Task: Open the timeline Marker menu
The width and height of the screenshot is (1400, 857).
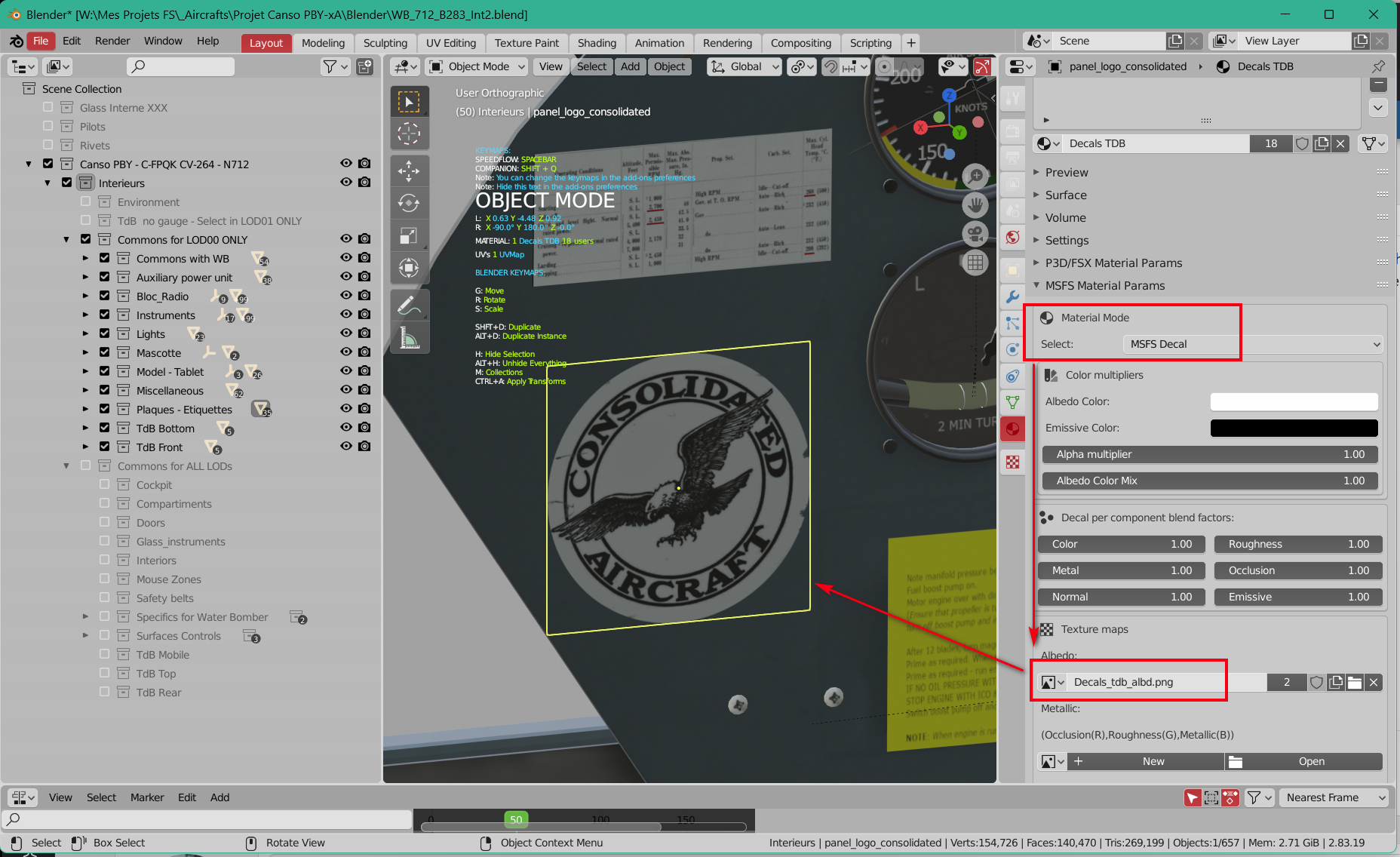Action: tap(147, 797)
